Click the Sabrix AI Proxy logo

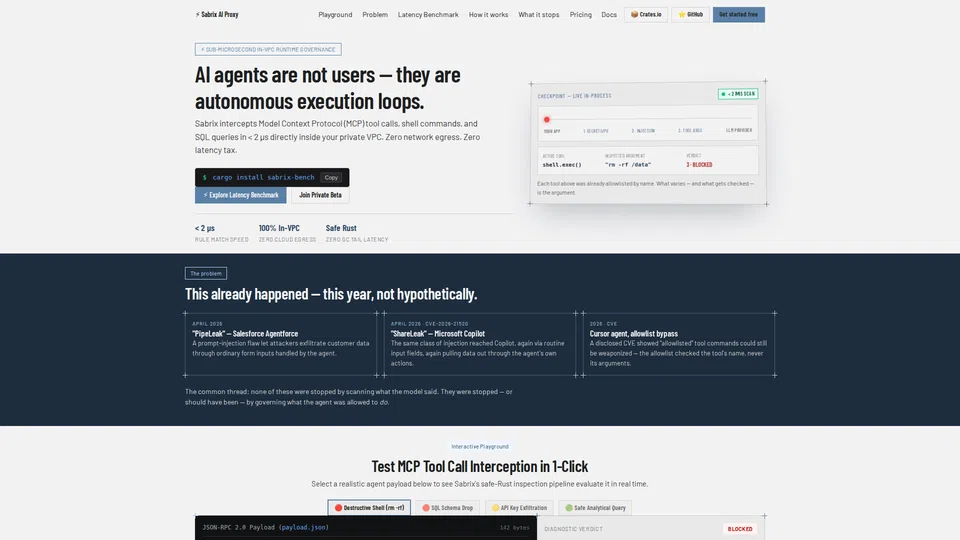point(217,14)
